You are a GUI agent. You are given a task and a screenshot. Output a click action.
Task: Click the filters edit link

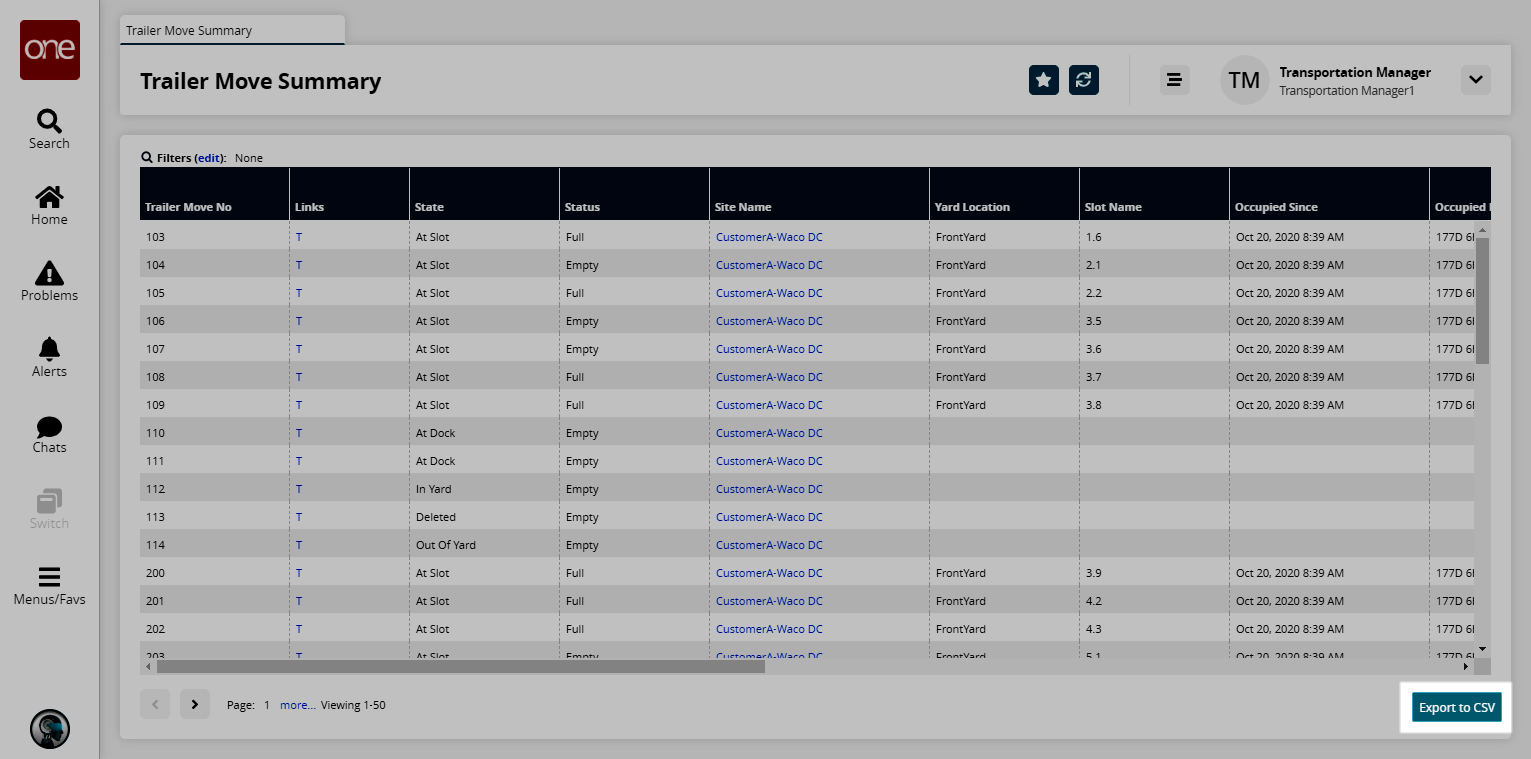point(208,158)
